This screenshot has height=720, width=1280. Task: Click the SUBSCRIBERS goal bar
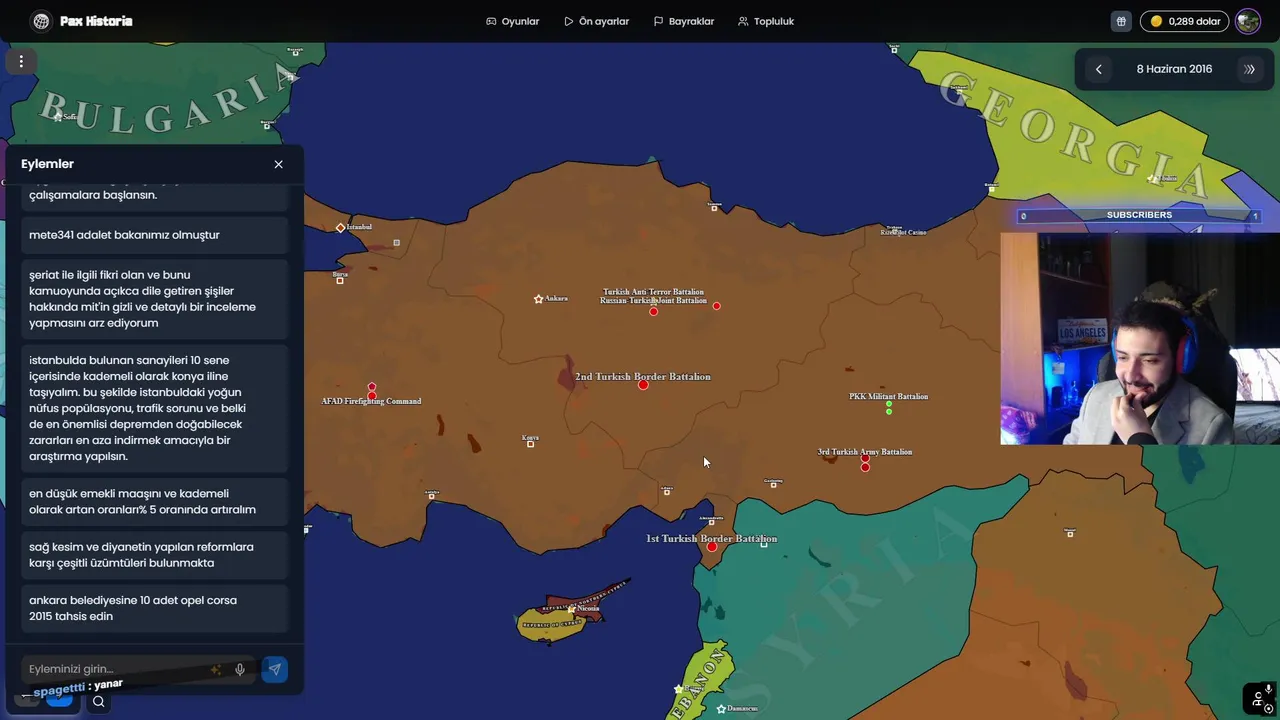(1139, 215)
